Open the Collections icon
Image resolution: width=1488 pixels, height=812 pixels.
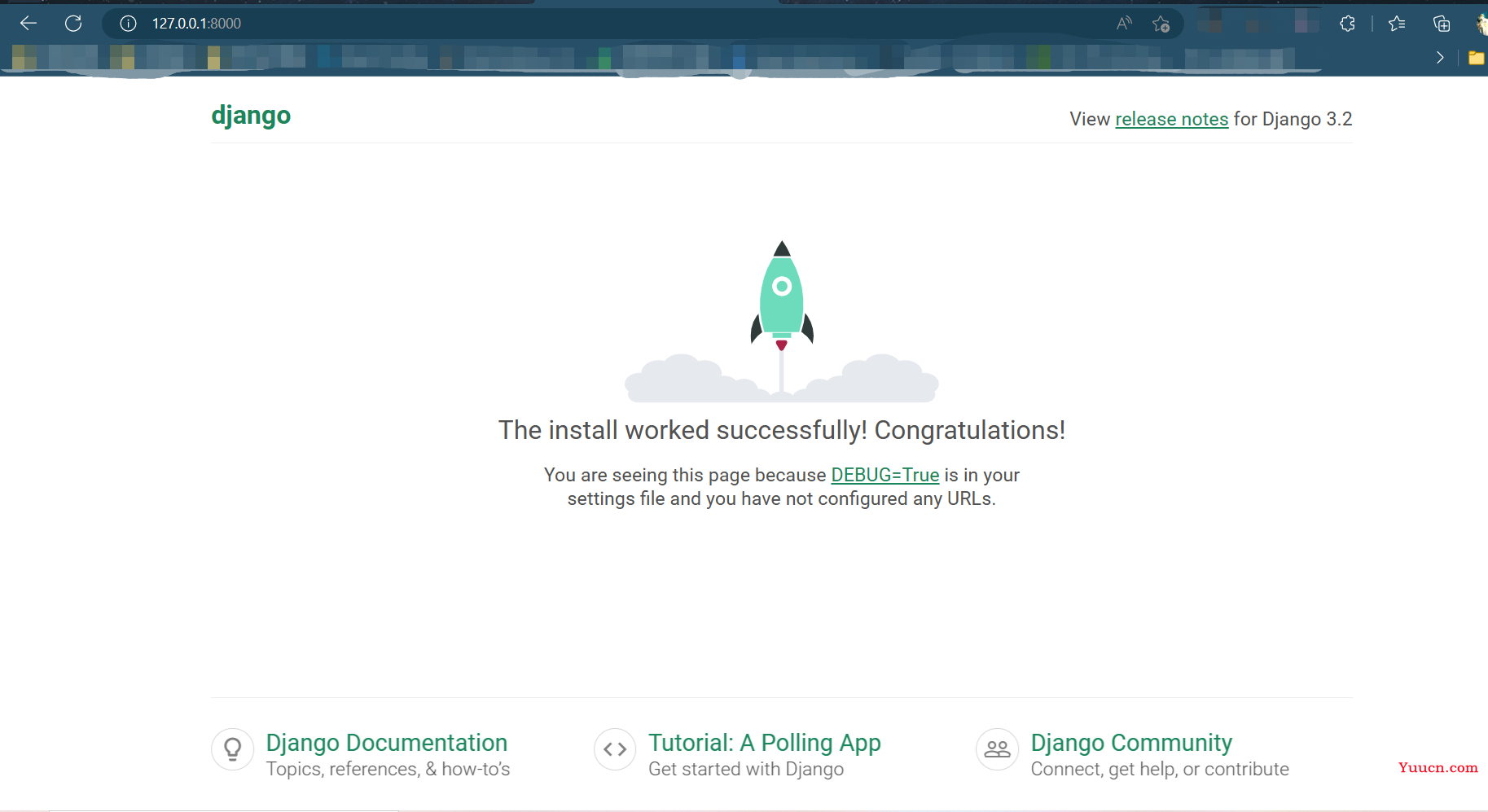1442,24
